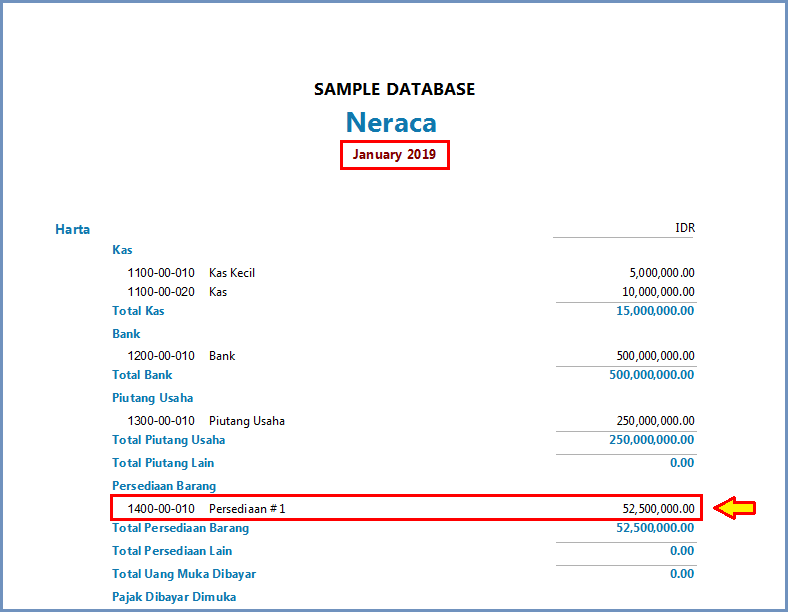788x612 pixels.
Task: Click the 250,000,000.00 Total Piutang Usaha amount
Action: point(651,440)
